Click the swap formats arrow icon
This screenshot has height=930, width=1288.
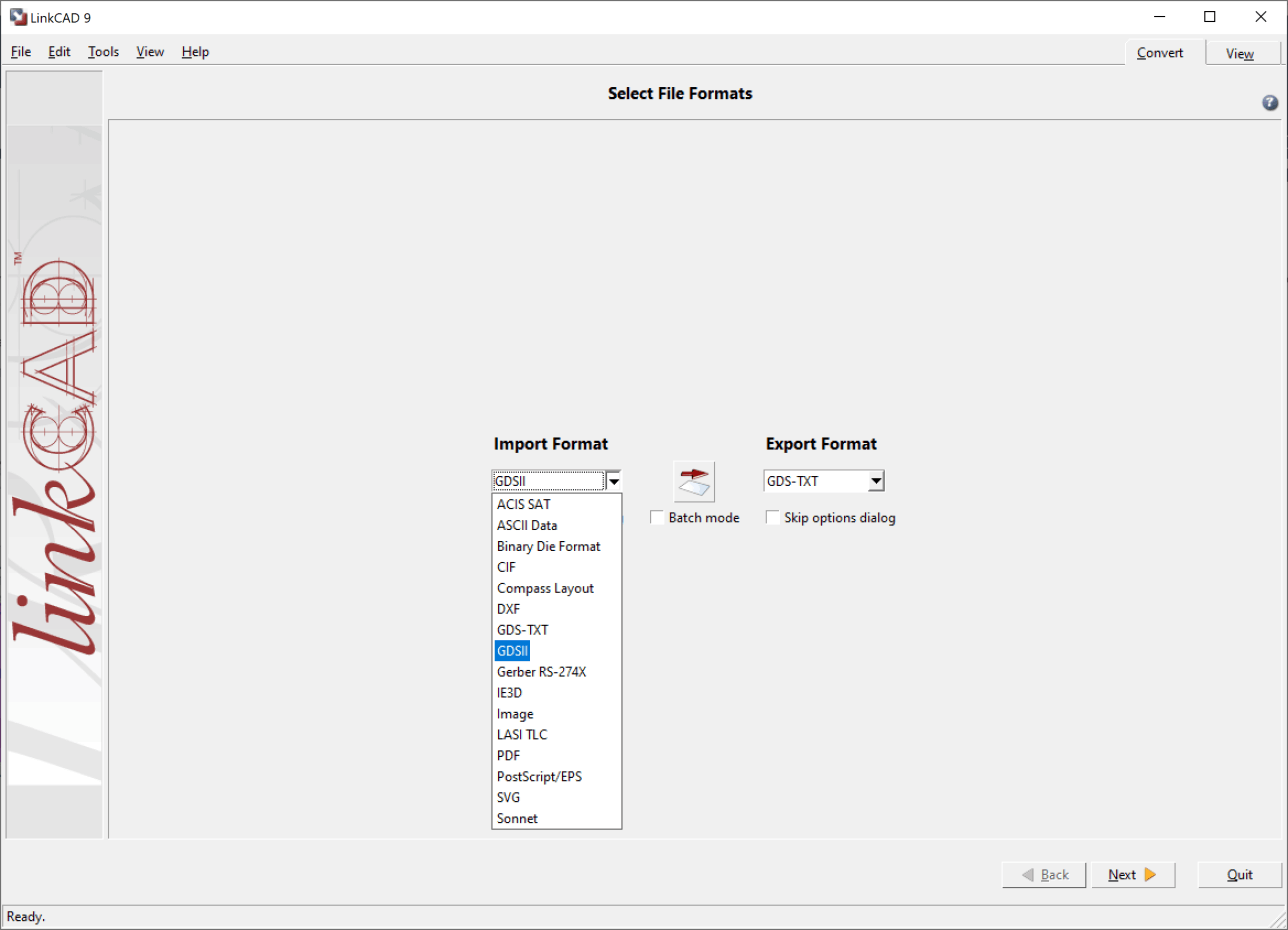(693, 481)
